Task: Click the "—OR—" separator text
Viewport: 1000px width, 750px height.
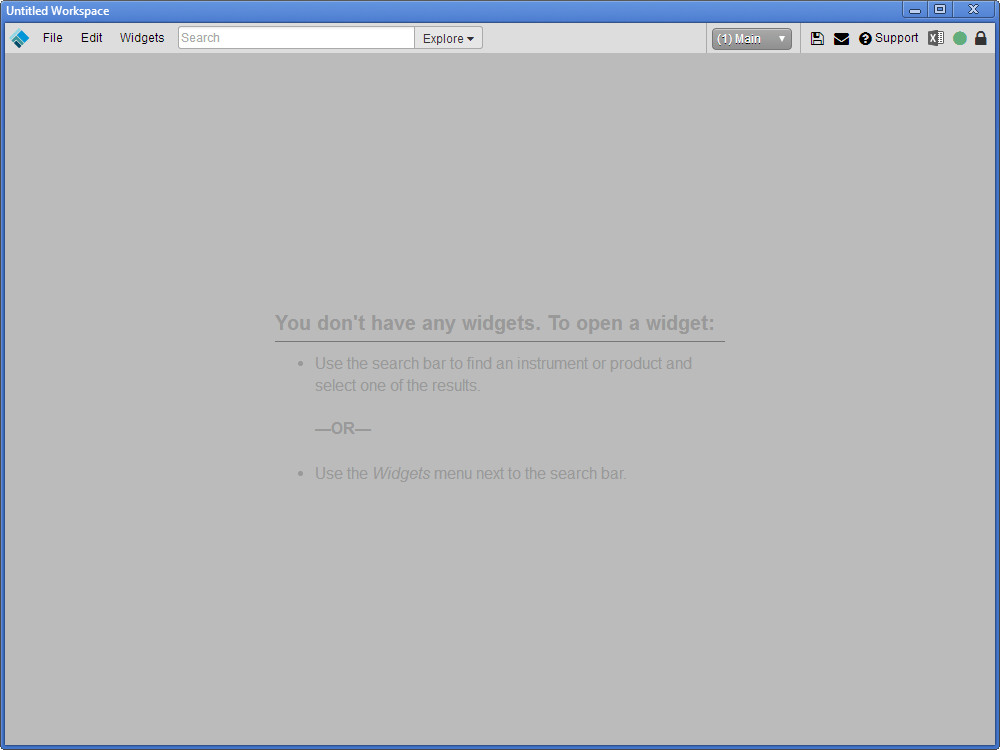Action: (343, 429)
